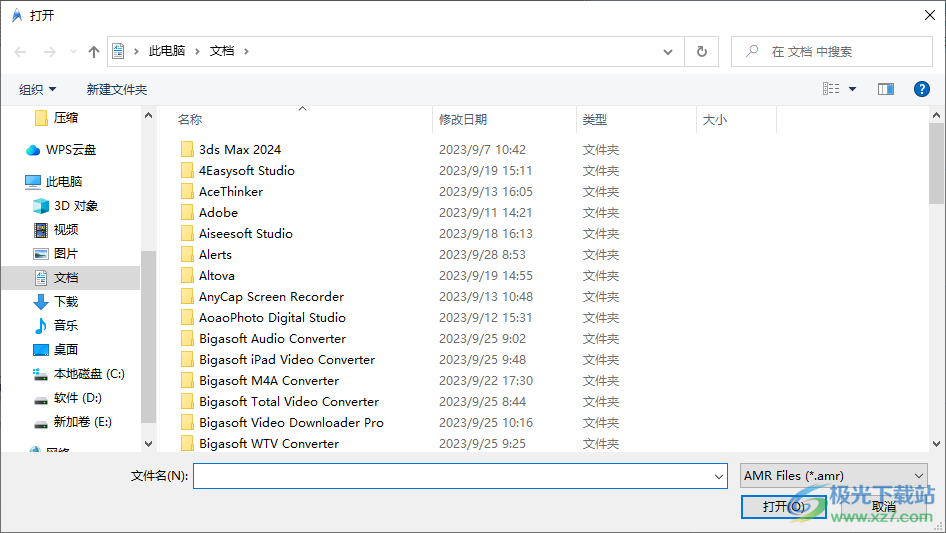Select the 3ds Max 2024 folder icon

[x=187, y=149]
